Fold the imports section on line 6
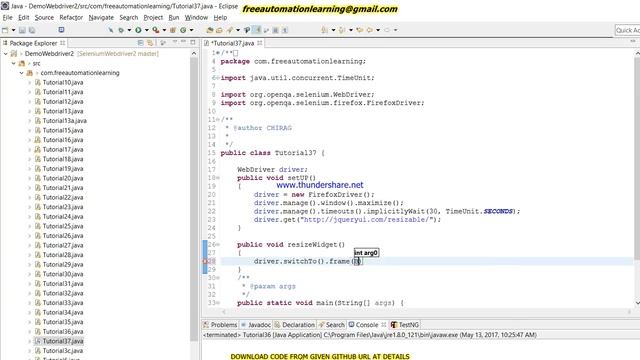Screen dimensions: 640x360 click(218, 78)
